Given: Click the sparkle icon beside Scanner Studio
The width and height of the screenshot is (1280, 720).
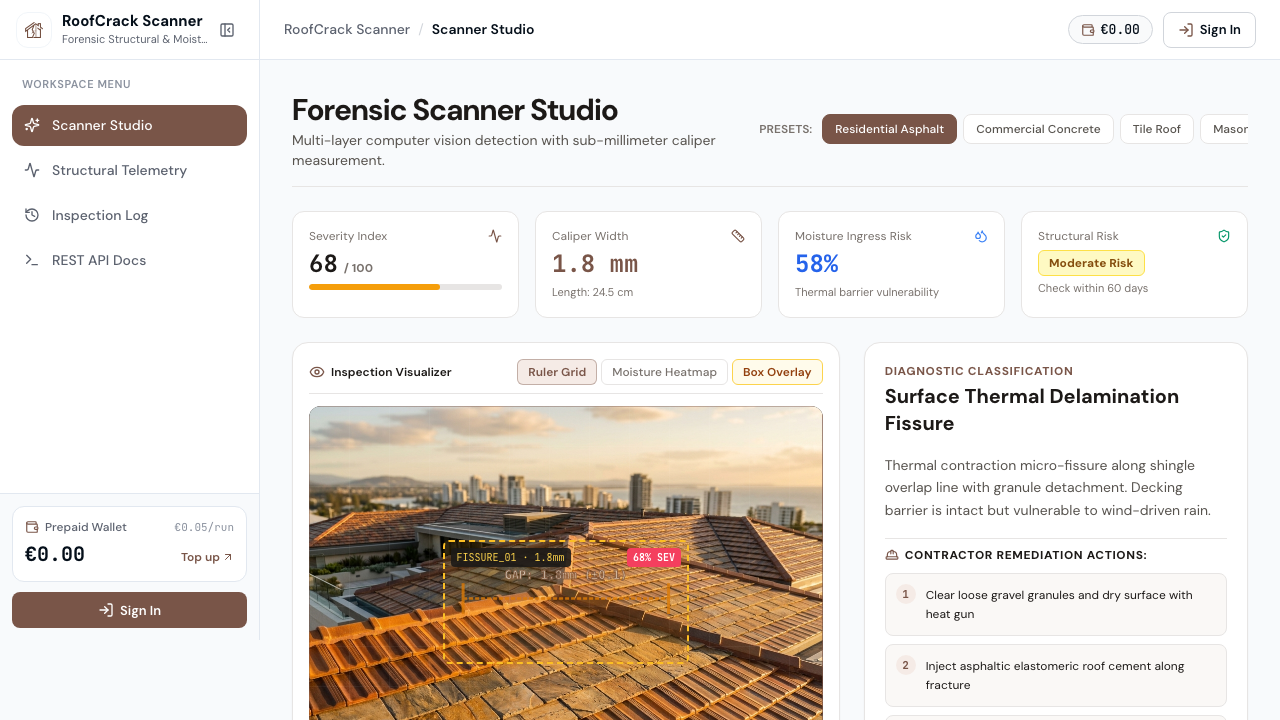Looking at the screenshot, I should tap(32, 125).
